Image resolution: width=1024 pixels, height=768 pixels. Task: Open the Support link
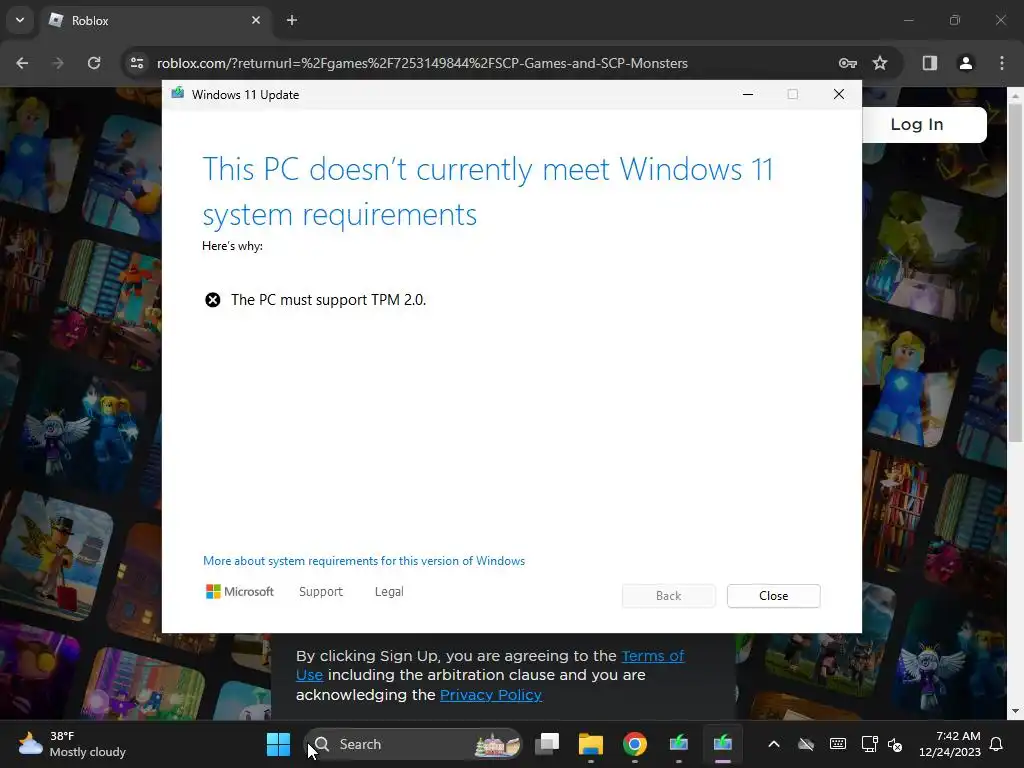[321, 592]
